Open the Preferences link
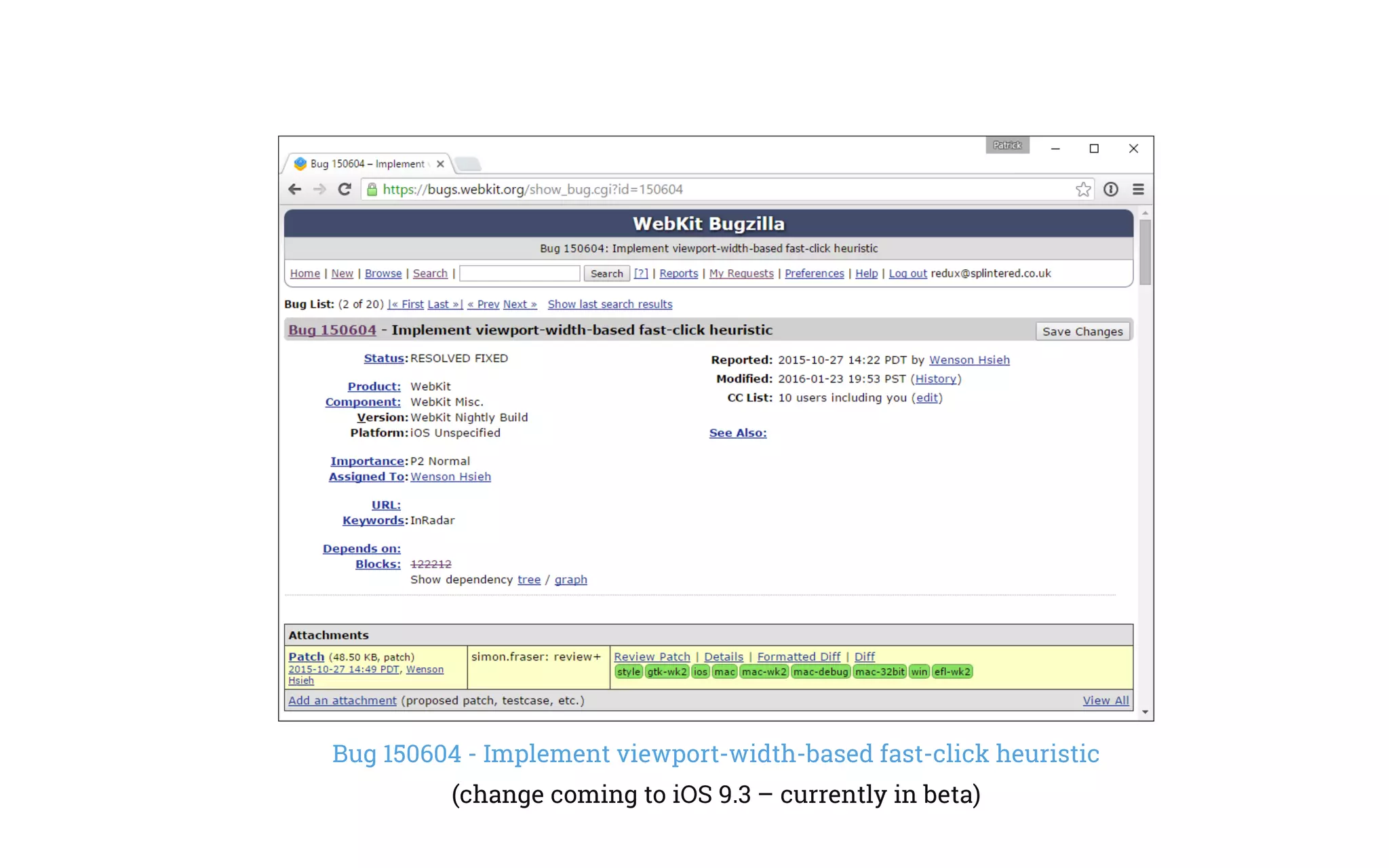Screen dimensions: 1389x868 click(814, 273)
